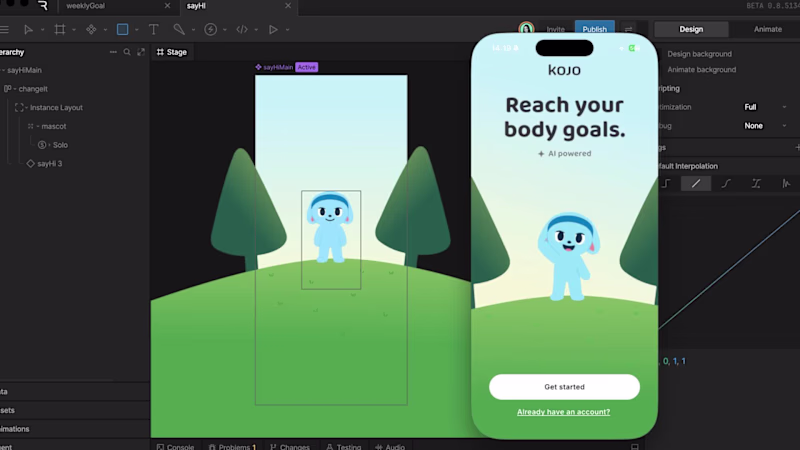Open pen tool dropdown arrow
The width and height of the screenshot is (800, 450).
pos(193,30)
